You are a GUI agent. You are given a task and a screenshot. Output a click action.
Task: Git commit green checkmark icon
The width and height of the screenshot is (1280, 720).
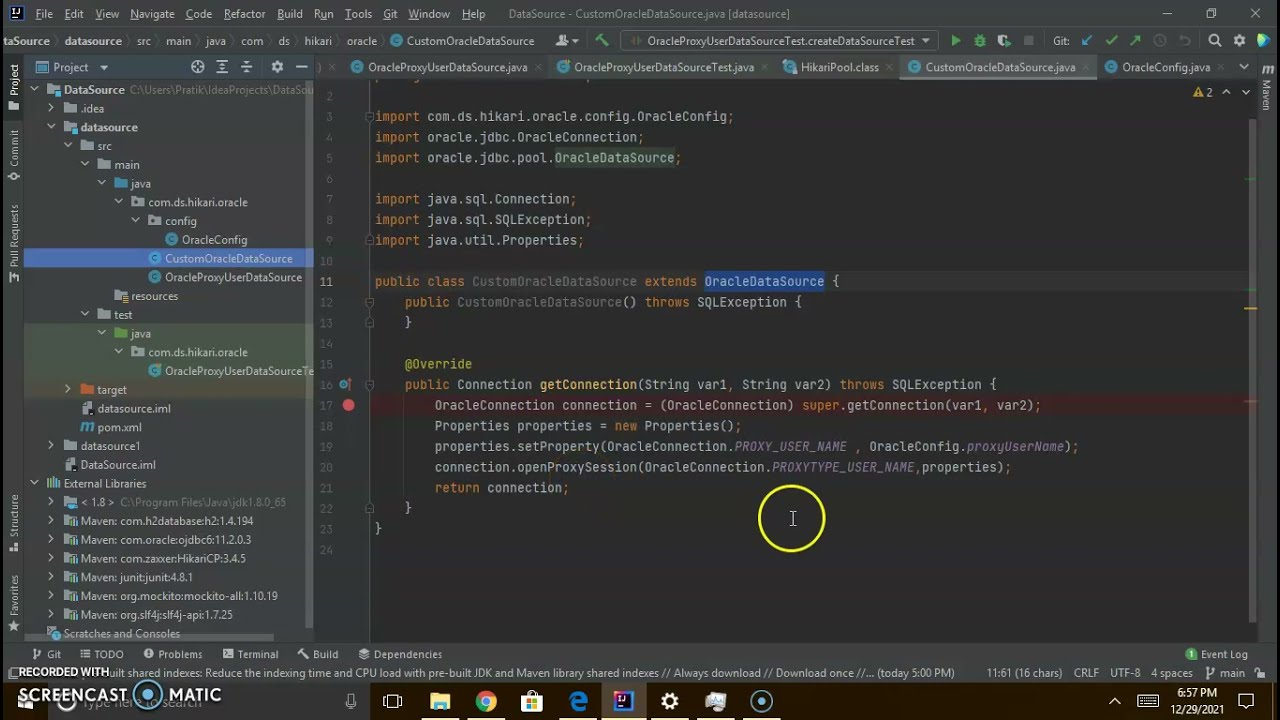tap(1111, 41)
